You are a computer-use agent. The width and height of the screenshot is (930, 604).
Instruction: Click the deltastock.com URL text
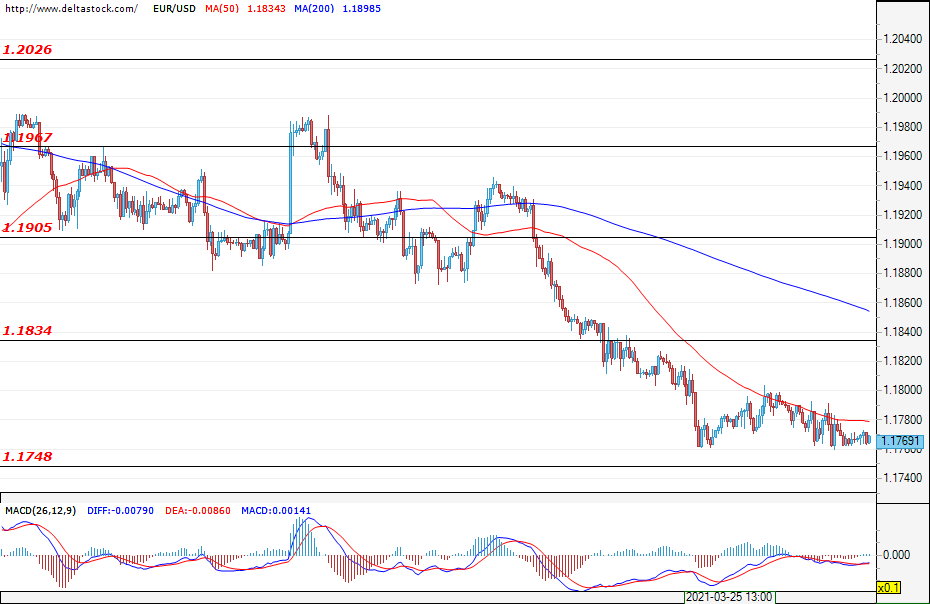71,8
